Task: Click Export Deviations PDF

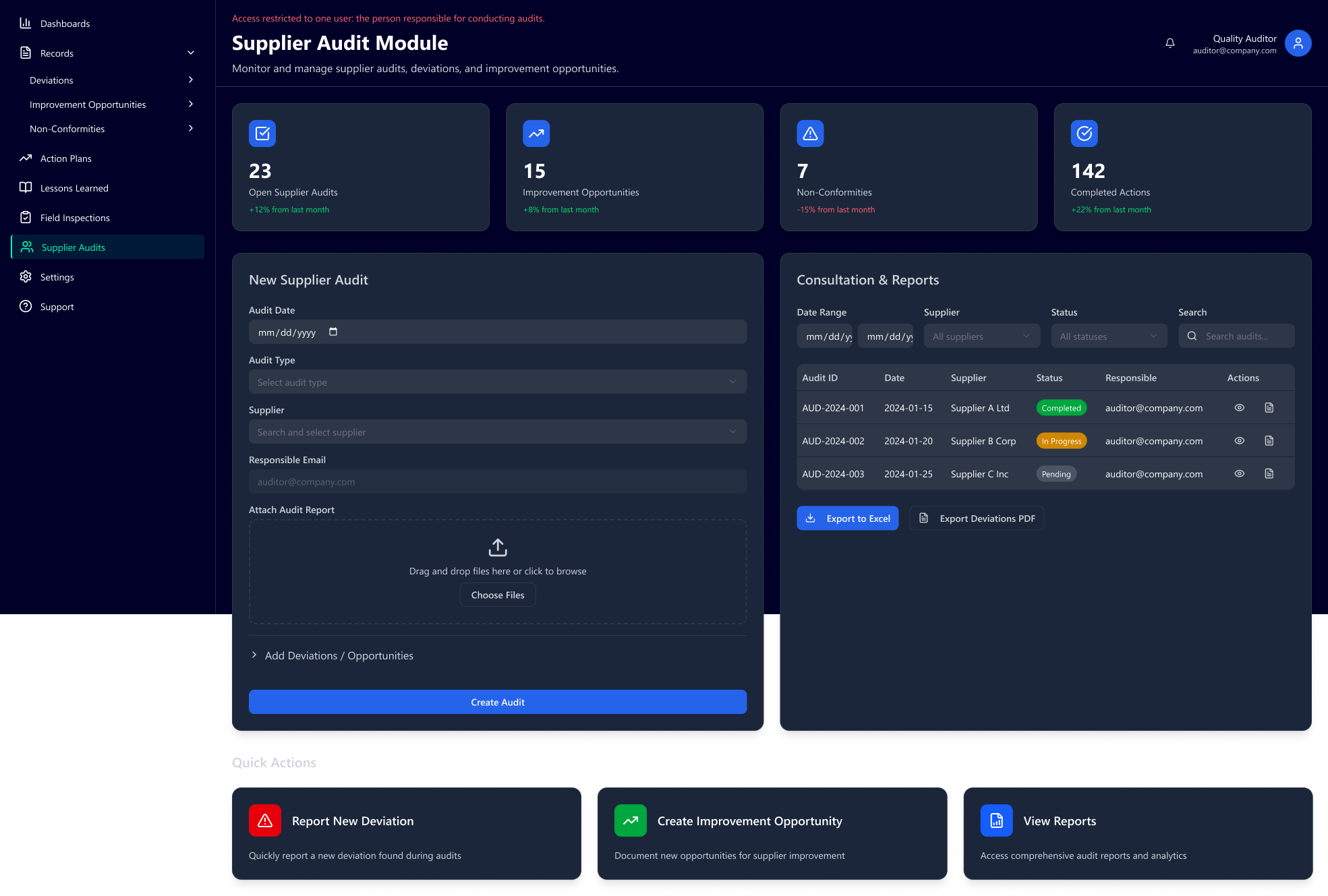Action: point(977,518)
